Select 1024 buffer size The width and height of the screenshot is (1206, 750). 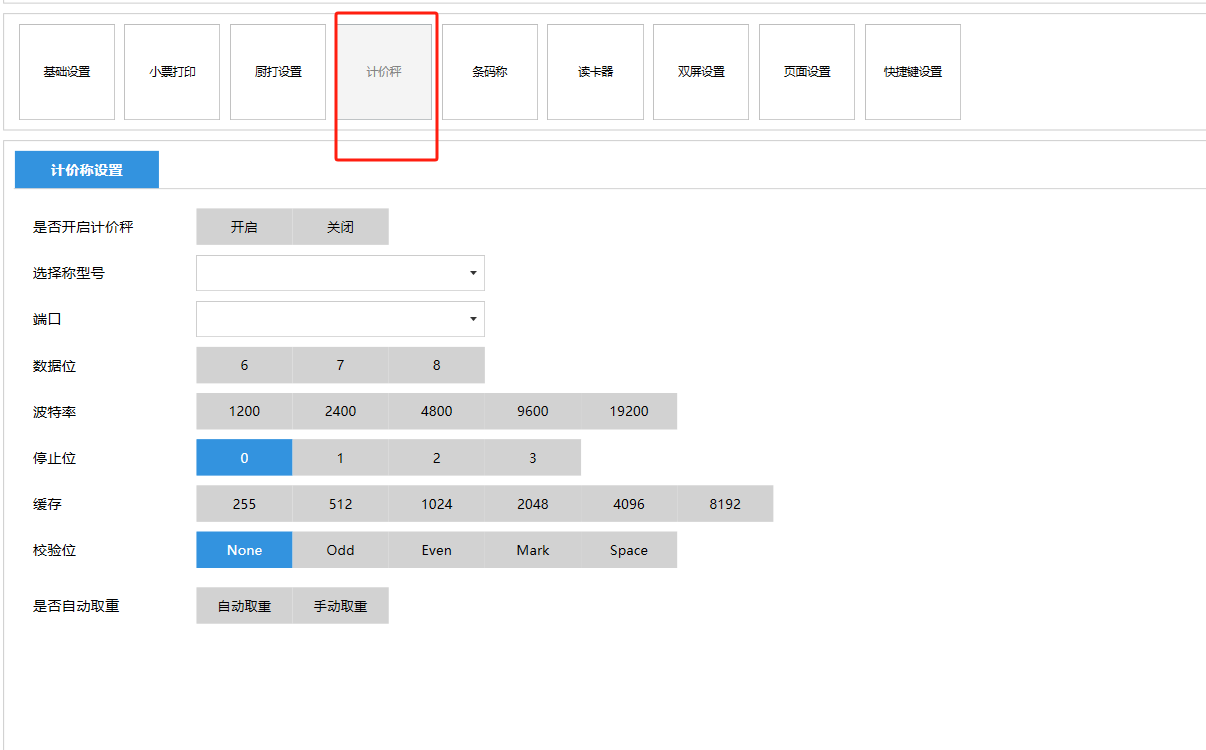point(436,504)
